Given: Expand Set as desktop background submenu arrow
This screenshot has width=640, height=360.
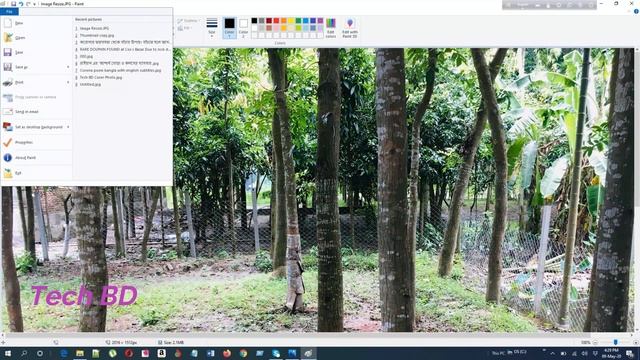Looking at the screenshot, I should click(x=68, y=127).
